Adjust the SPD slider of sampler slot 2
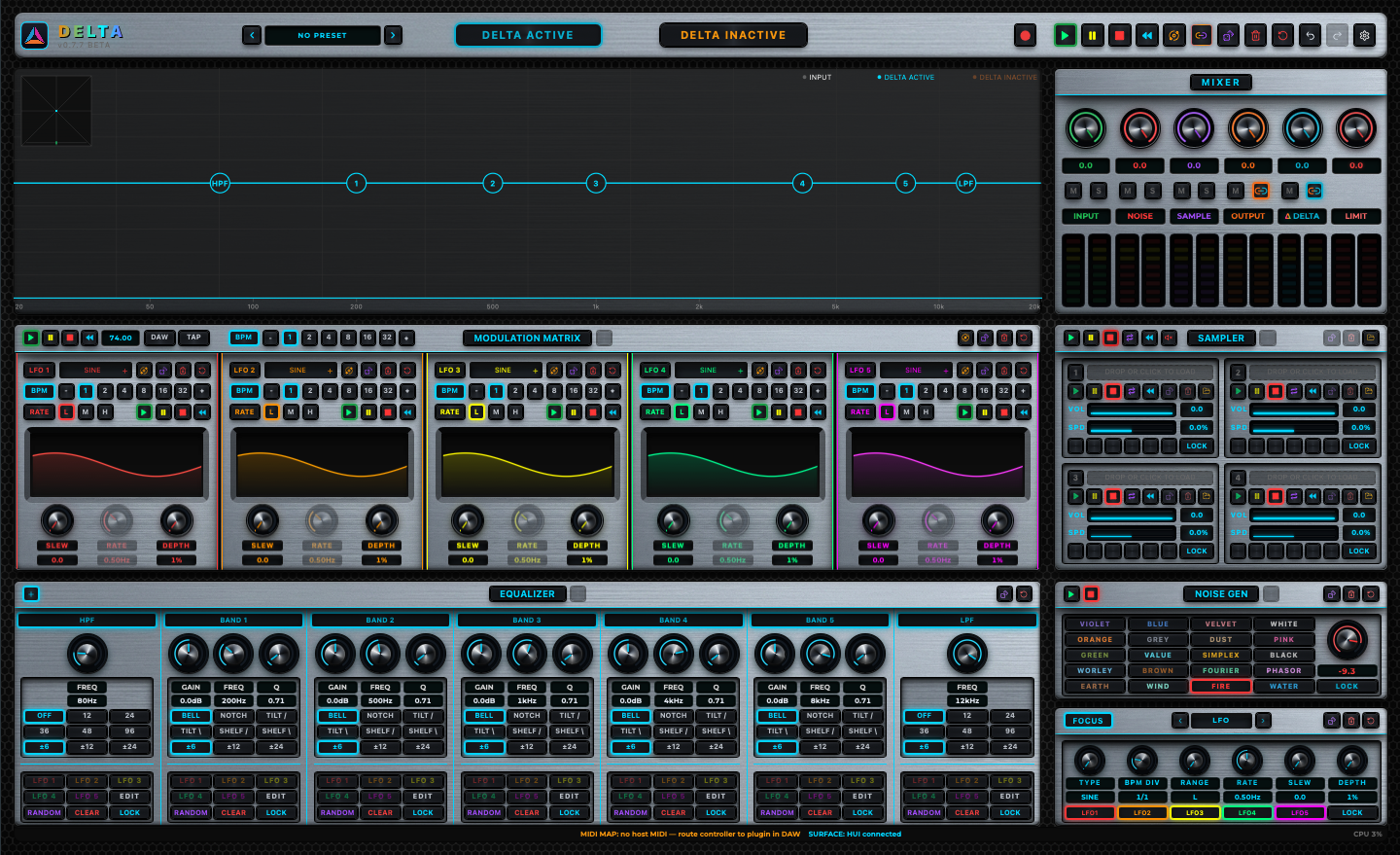This screenshot has width=1400, height=855. tap(1294, 427)
